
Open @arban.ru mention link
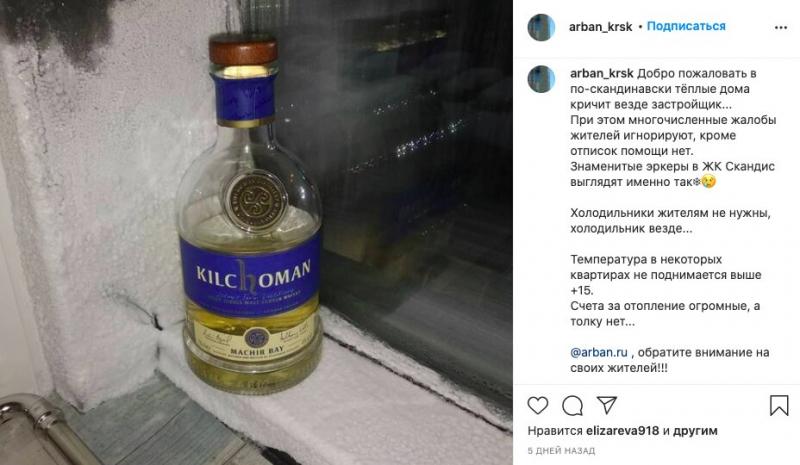click(x=599, y=352)
